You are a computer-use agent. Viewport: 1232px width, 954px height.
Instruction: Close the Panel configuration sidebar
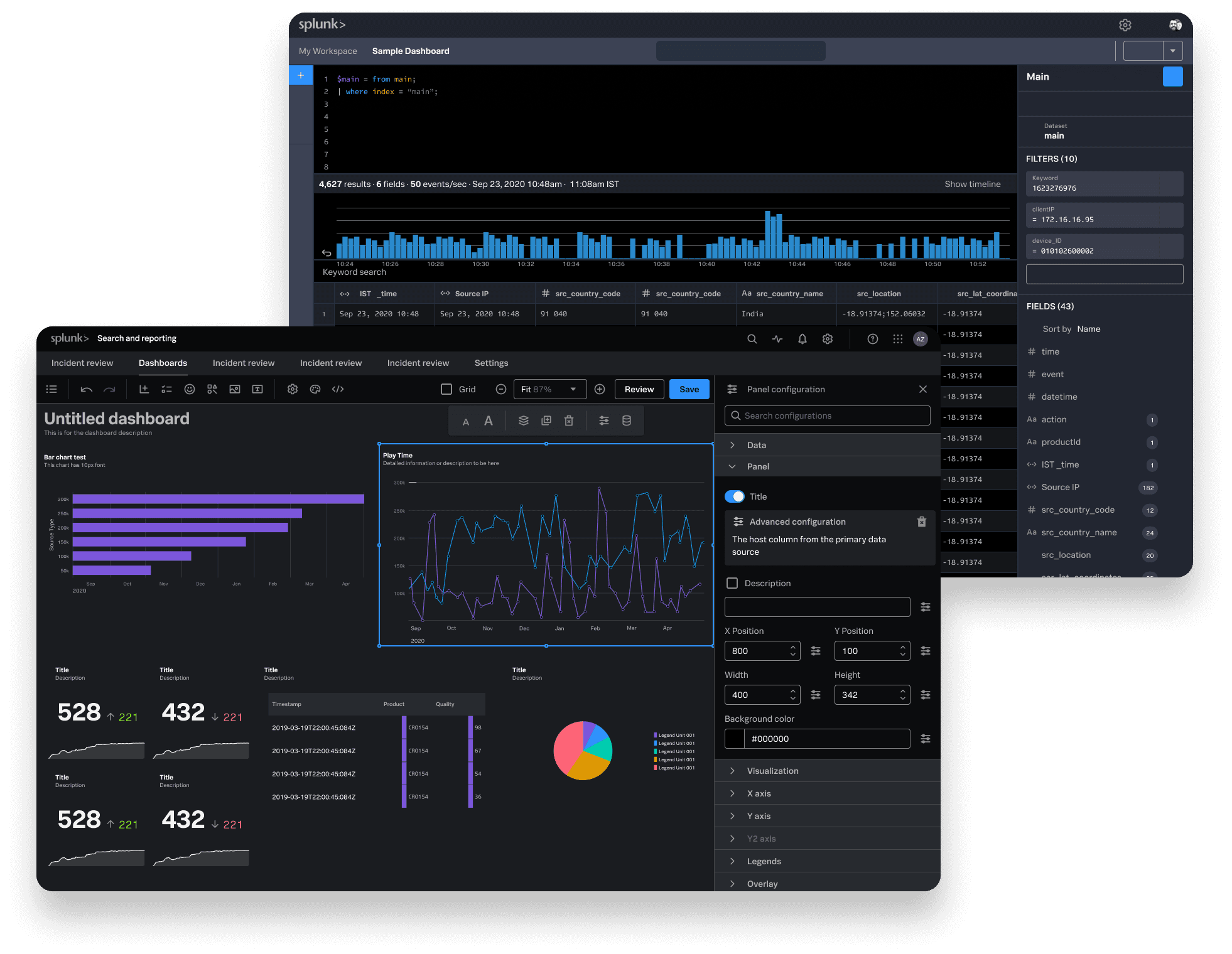tap(923, 389)
